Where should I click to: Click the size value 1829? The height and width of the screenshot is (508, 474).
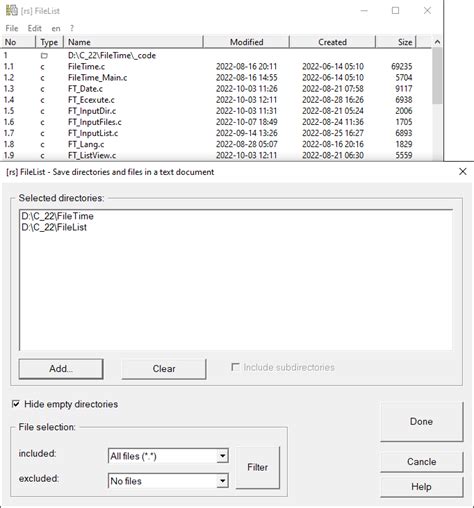(404, 144)
